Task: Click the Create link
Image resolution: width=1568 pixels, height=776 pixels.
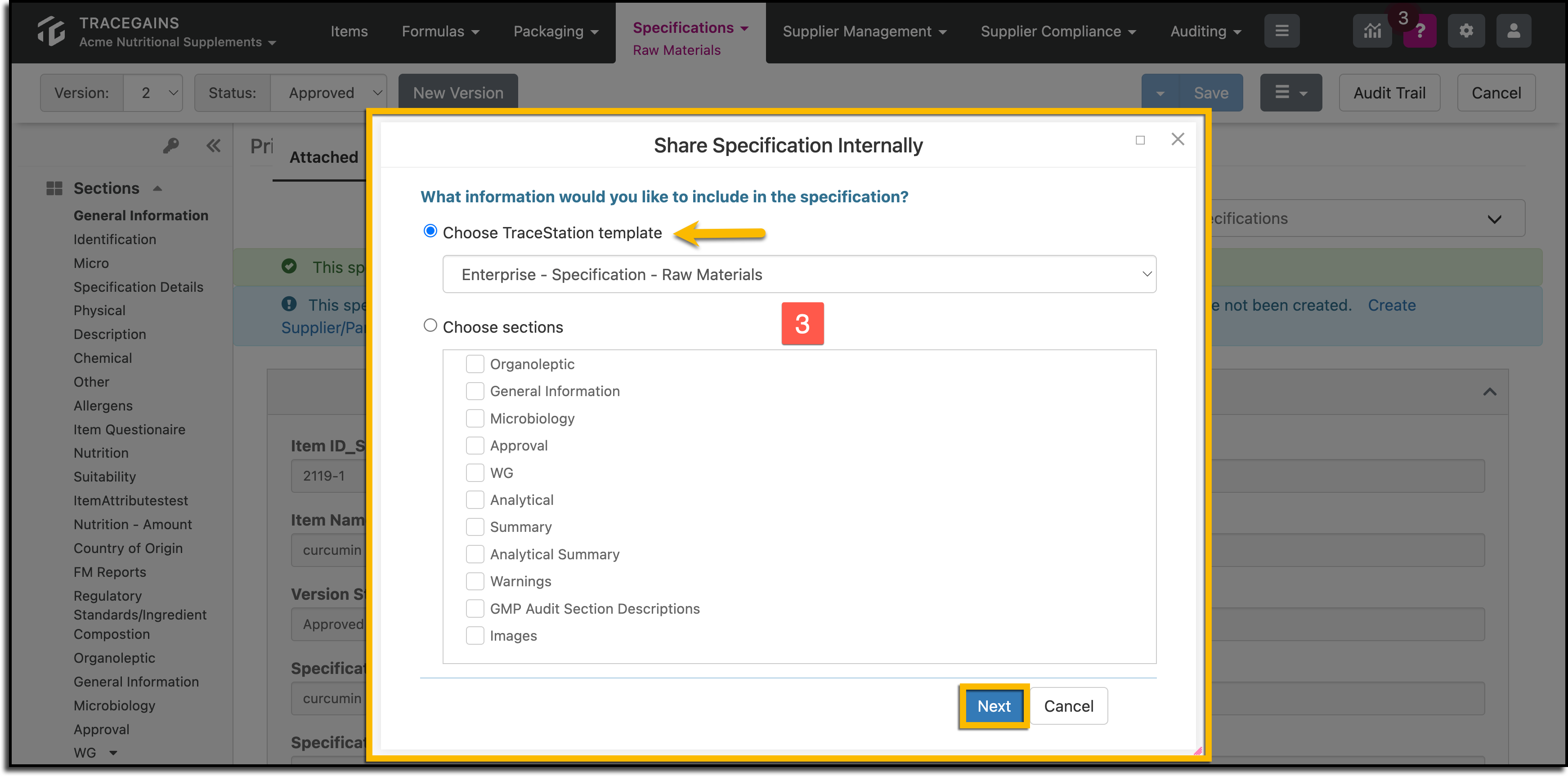Action: [1392, 305]
